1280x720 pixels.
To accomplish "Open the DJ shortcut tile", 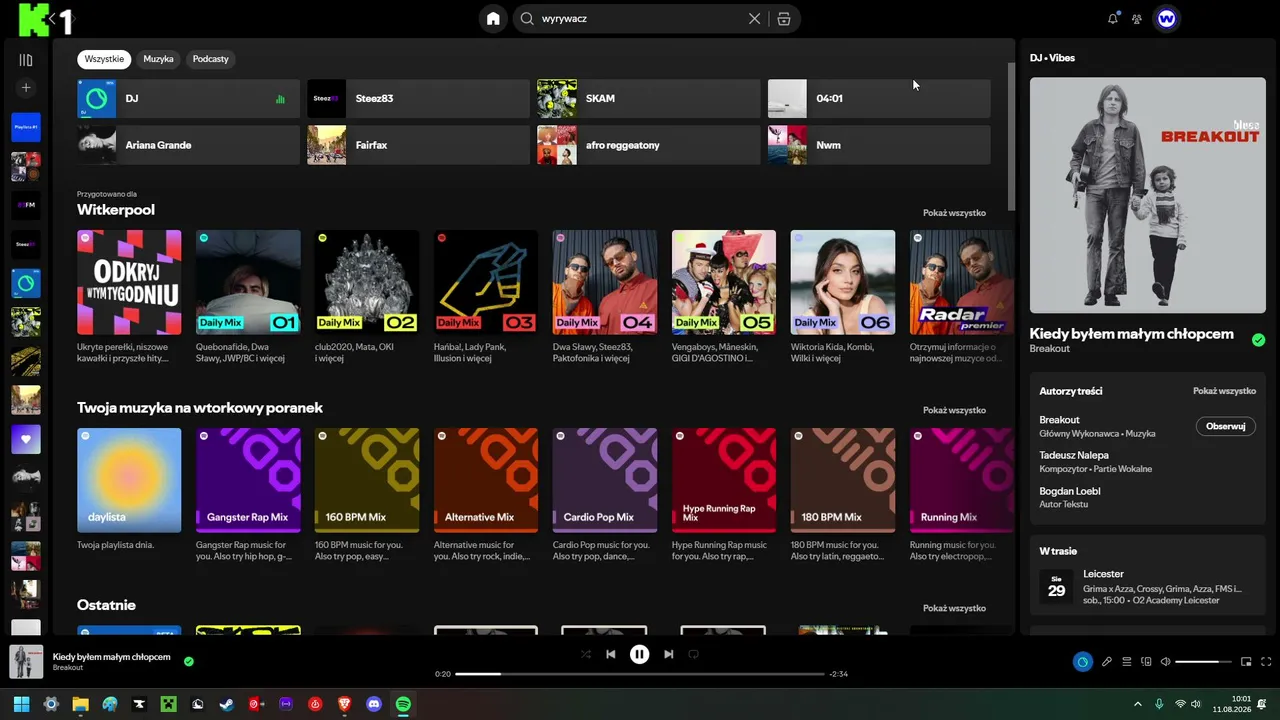I will [188, 99].
